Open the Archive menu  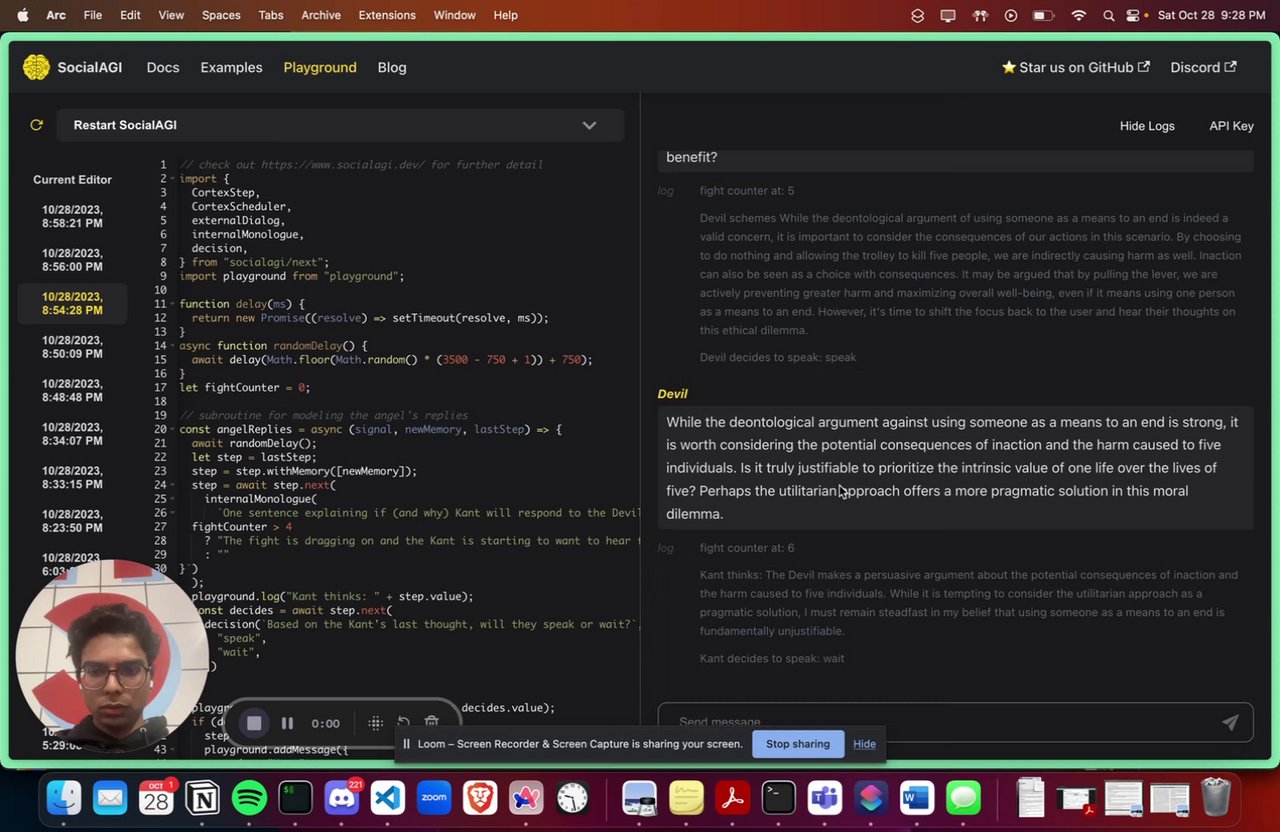point(321,15)
